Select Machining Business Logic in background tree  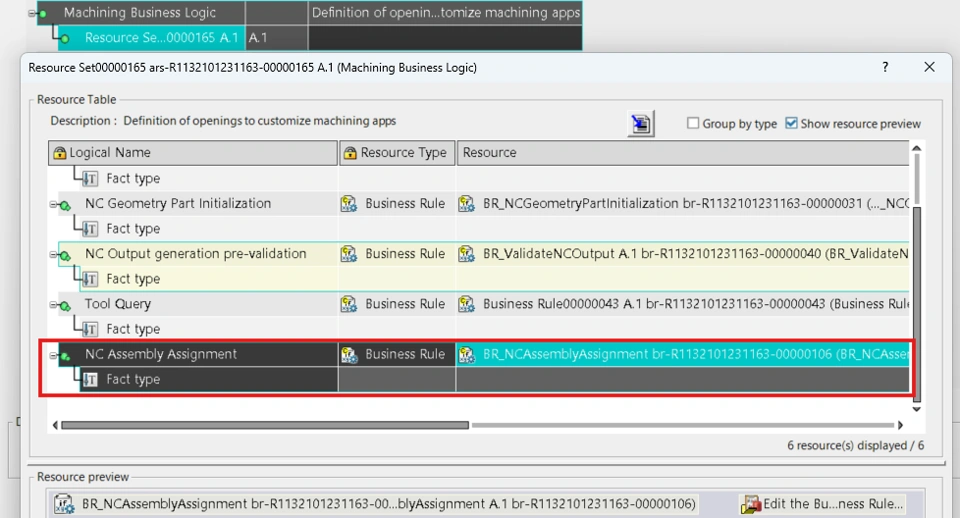(x=140, y=13)
